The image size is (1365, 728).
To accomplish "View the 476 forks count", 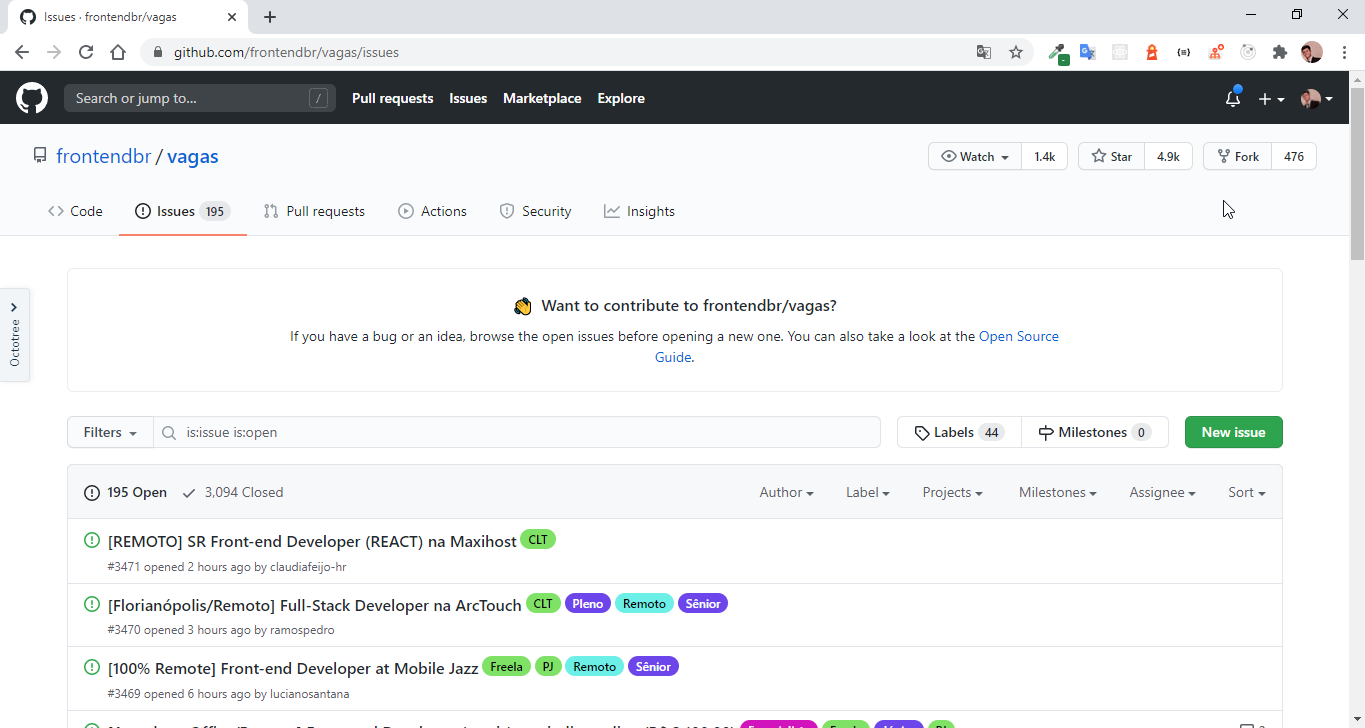I will point(1294,156).
